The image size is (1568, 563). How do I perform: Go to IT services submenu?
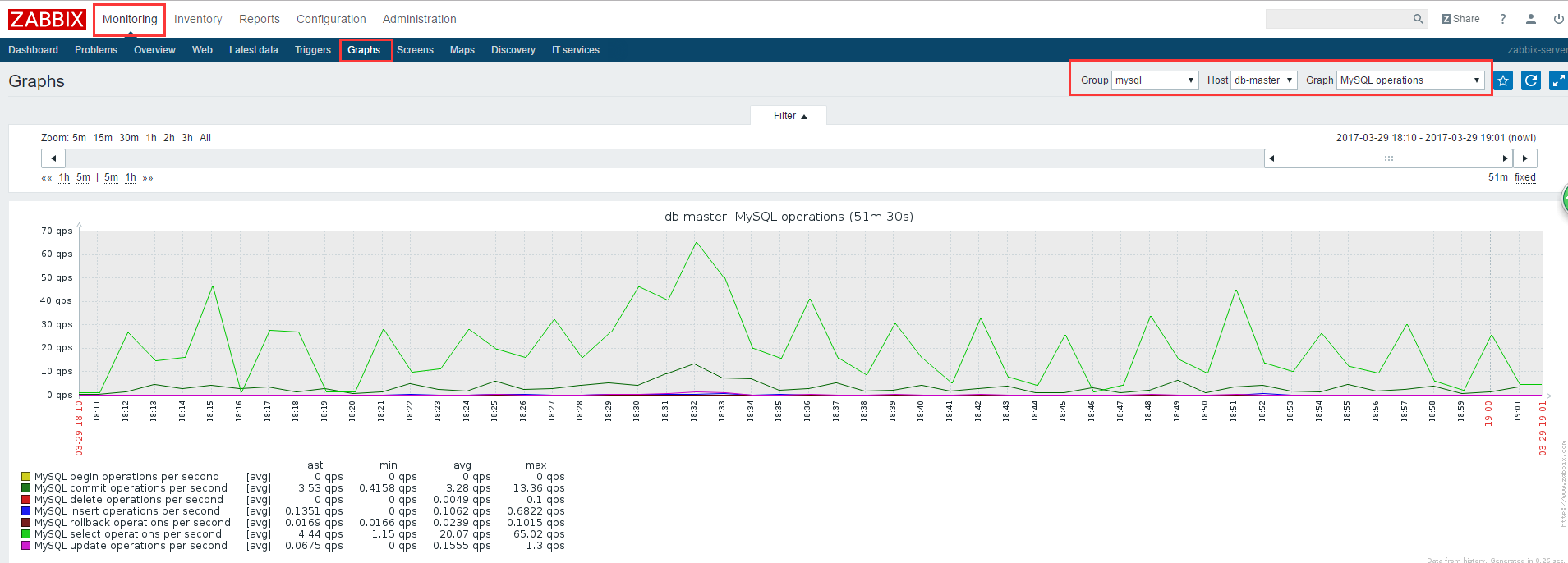pyautogui.click(x=576, y=50)
